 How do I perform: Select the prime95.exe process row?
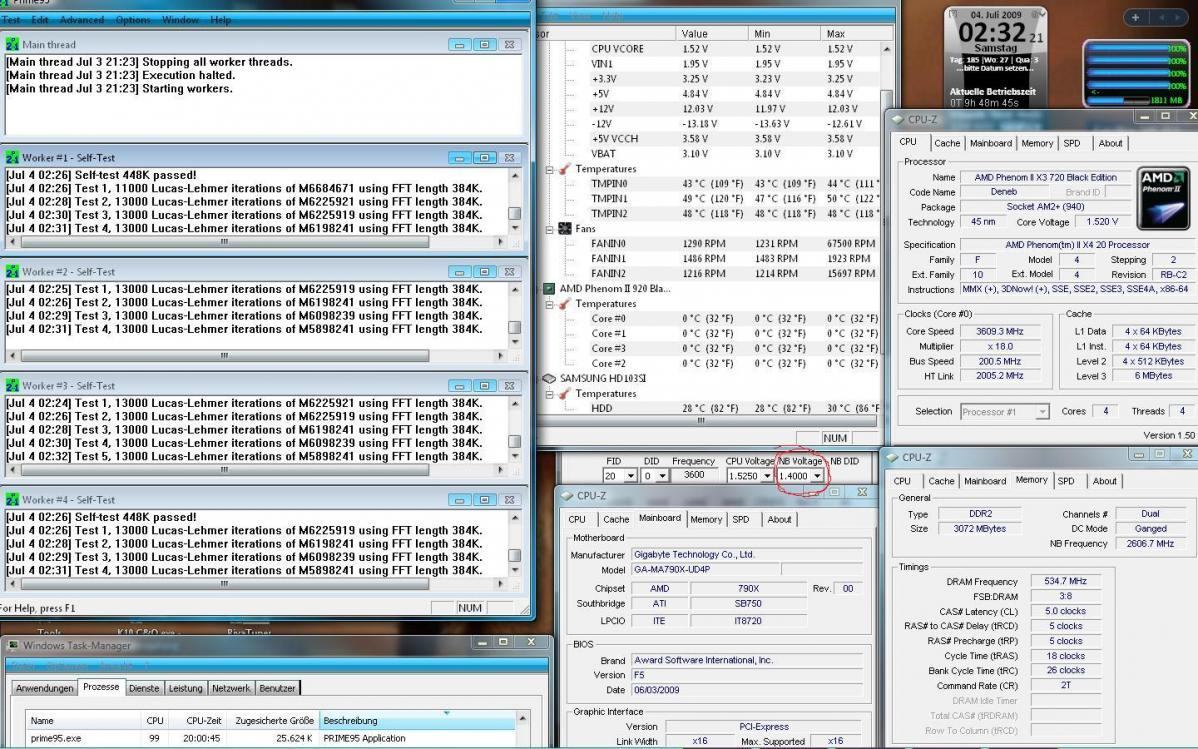click(x=271, y=738)
